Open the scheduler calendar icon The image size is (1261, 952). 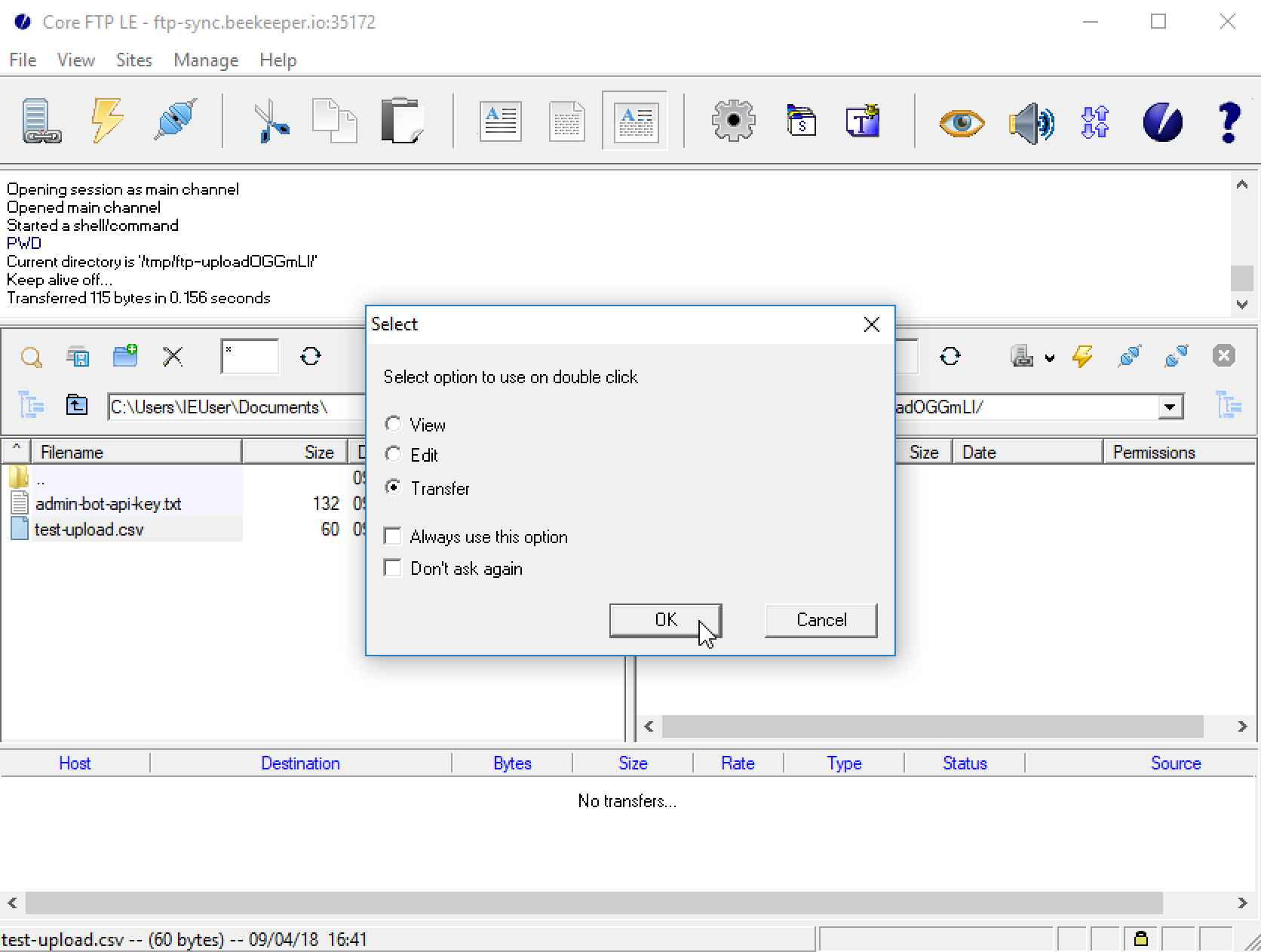point(801,121)
